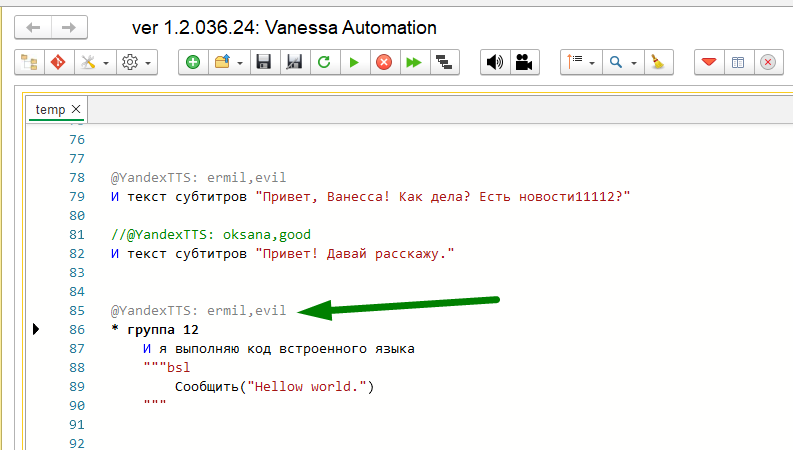The width and height of the screenshot is (793, 450).
Task: Click the list with orange arrow icon
Action: 575,62
